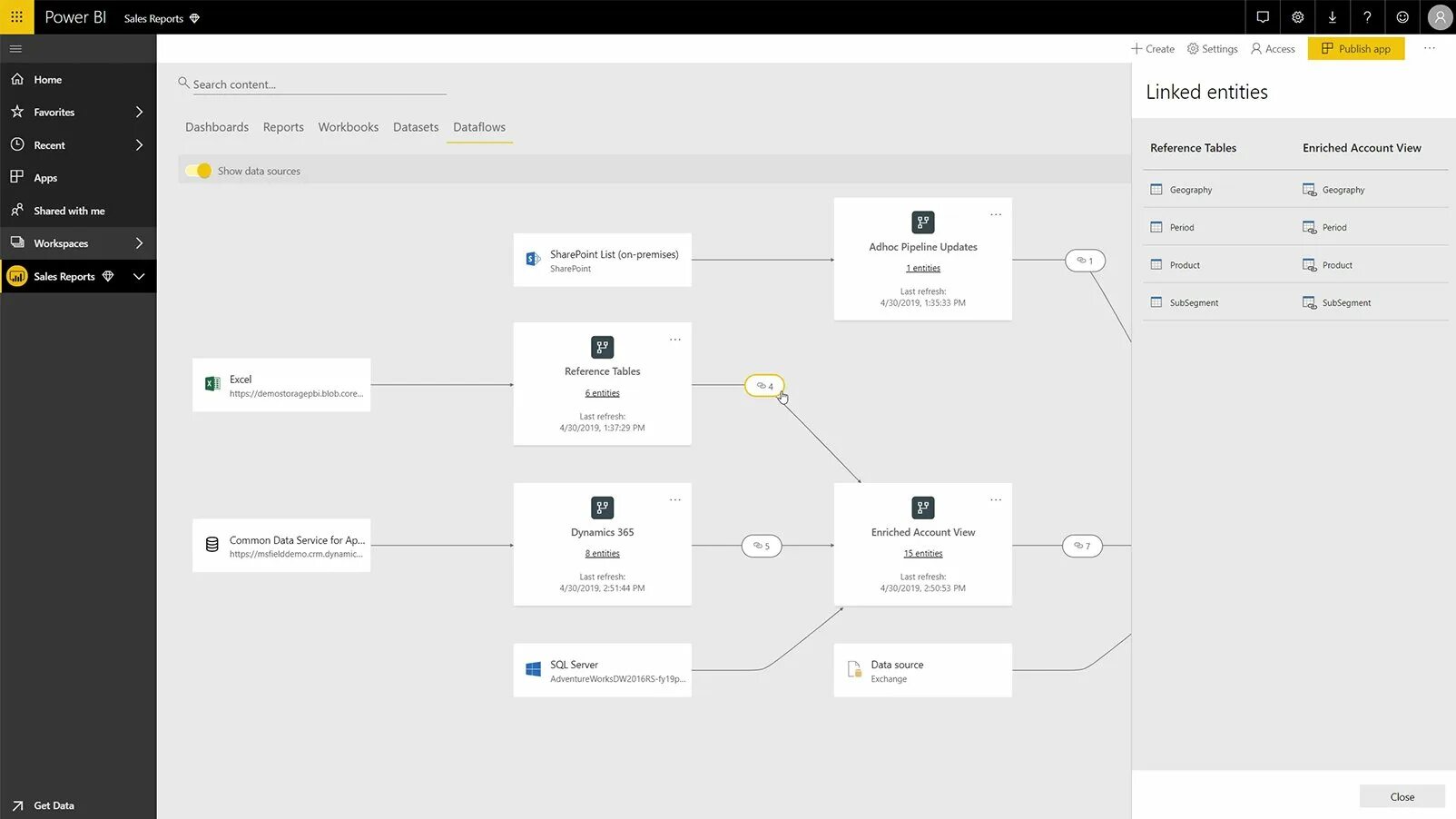1456x819 pixels.
Task: Click the Enriched Account View dataflow icon
Action: coord(923,508)
